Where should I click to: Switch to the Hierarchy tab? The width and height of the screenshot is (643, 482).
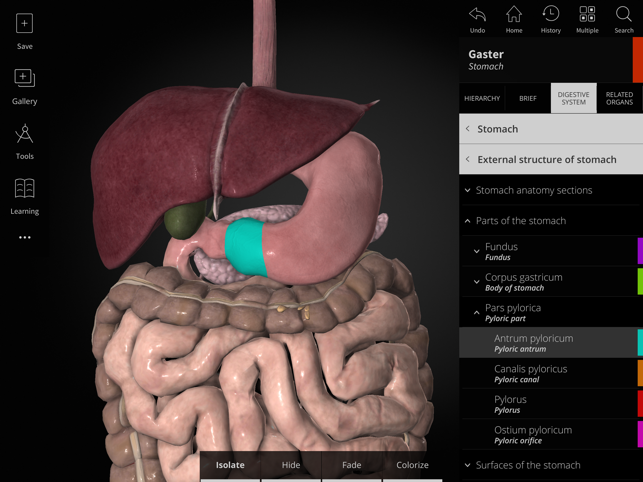point(482,98)
